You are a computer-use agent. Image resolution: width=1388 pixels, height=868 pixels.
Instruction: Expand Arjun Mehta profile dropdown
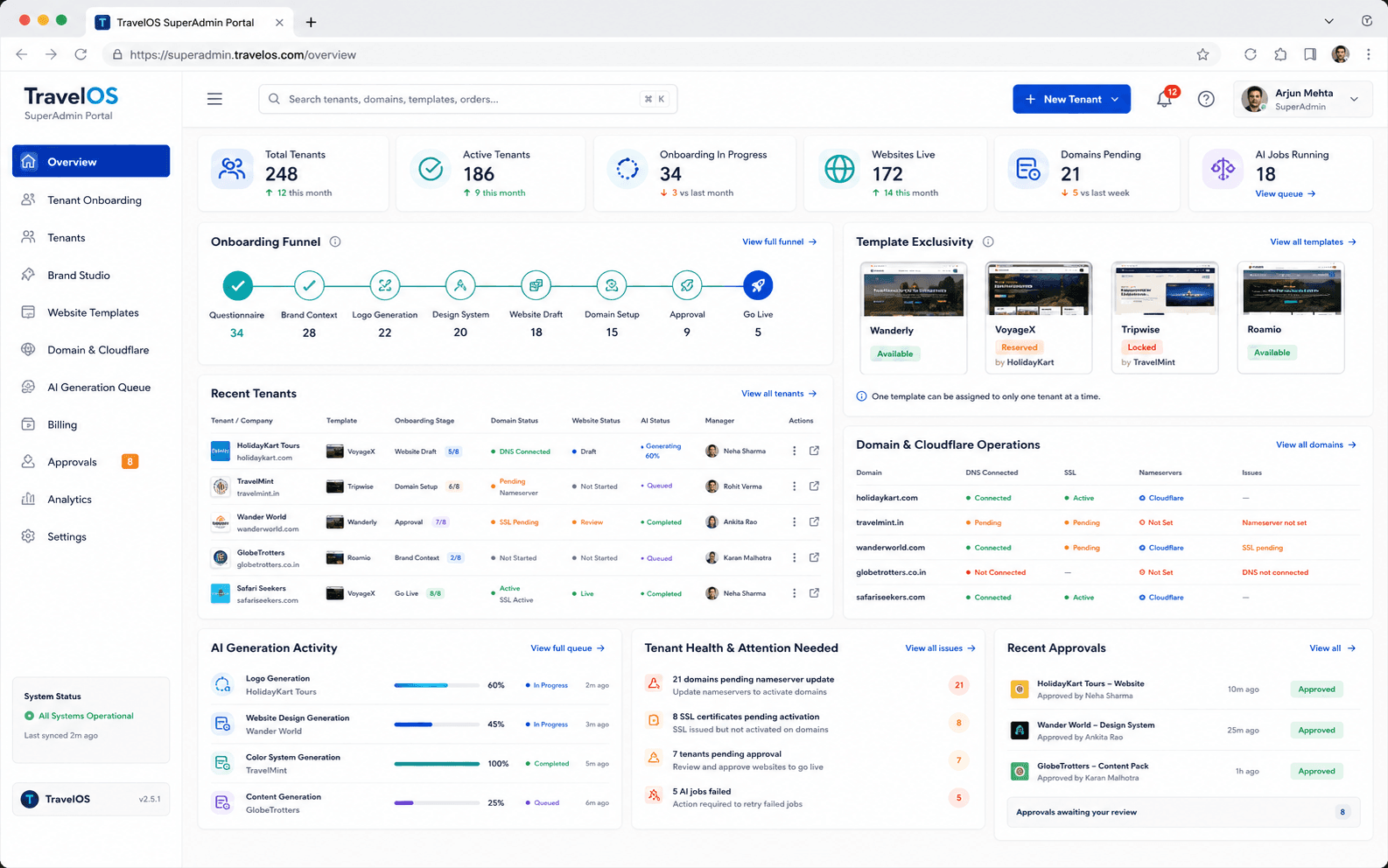pos(1355,99)
